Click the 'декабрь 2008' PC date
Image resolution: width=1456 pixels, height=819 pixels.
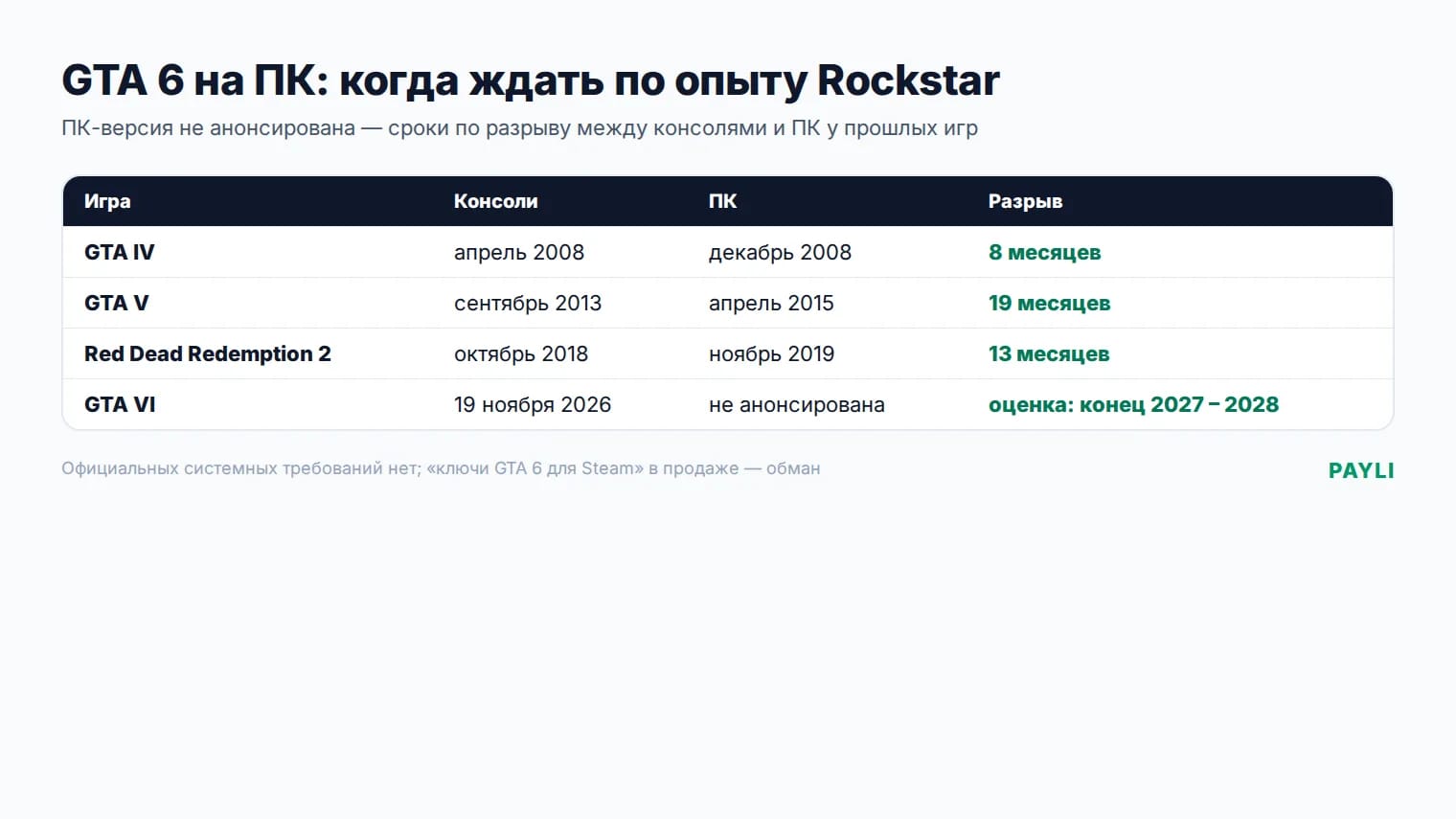pyautogui.click(x=780, y=253)
